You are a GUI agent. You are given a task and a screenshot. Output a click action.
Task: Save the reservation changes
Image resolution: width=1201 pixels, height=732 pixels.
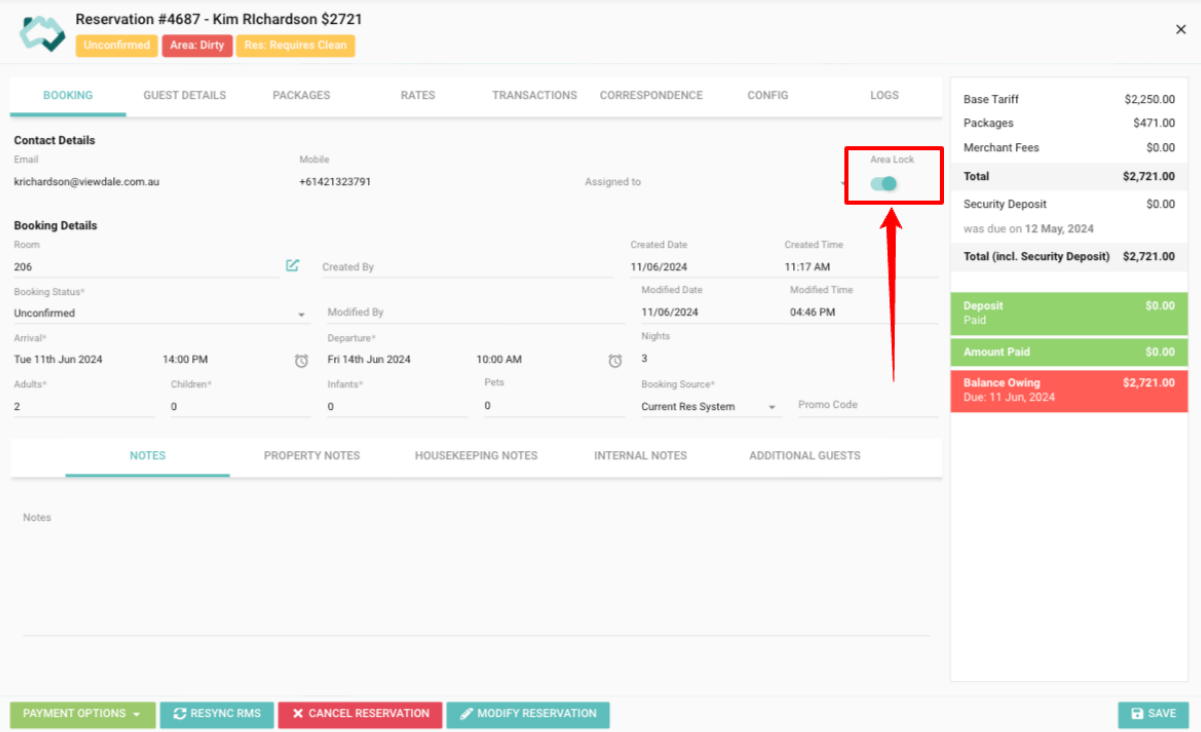pos(1152,714)
